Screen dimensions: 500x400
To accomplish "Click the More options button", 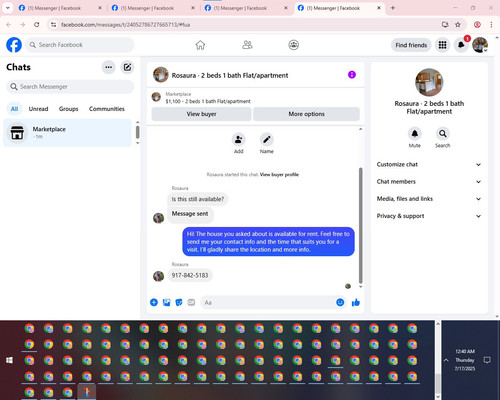I will [x=306, y=114].
